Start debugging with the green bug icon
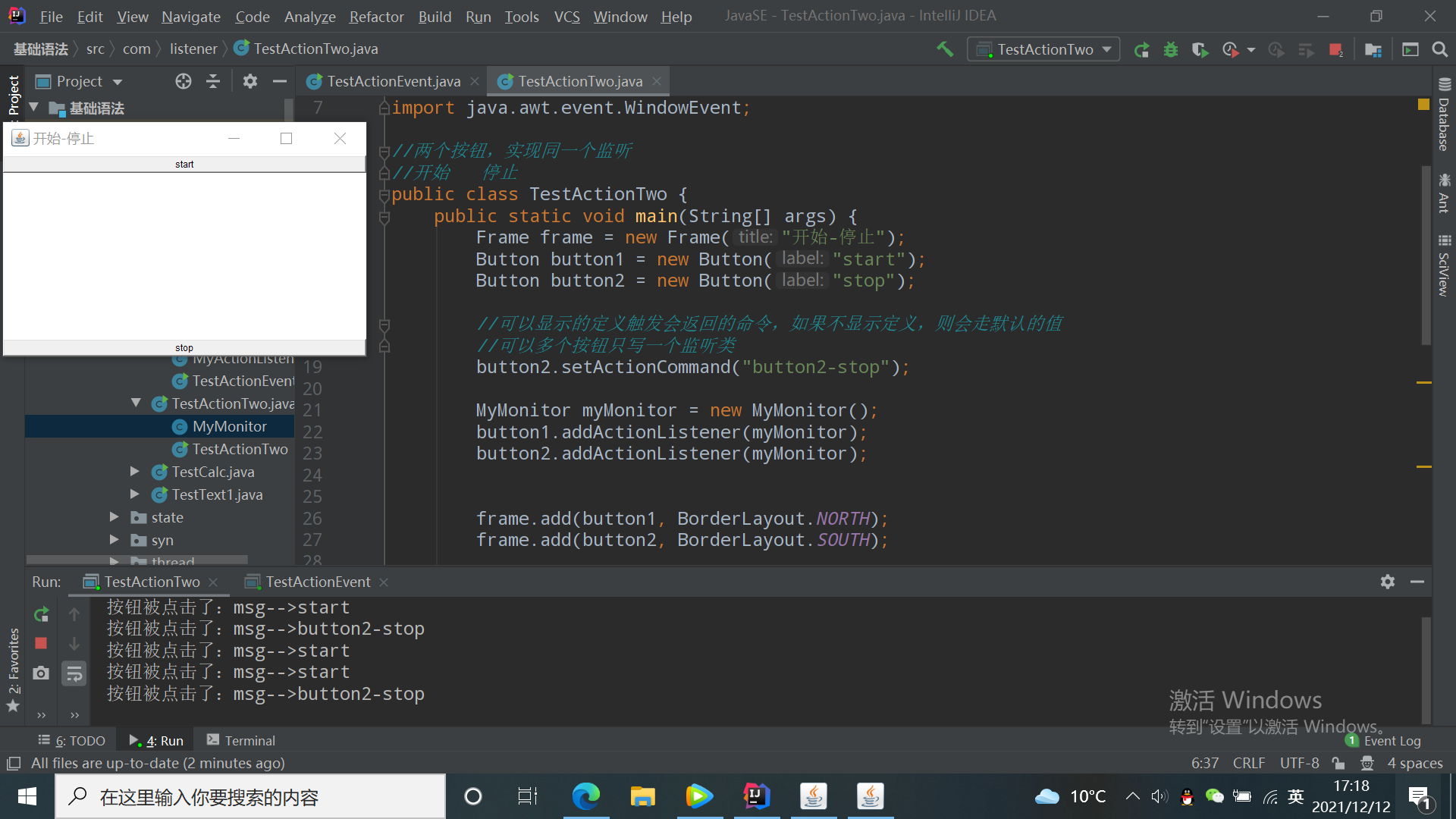 click(x=1171, y=50)
